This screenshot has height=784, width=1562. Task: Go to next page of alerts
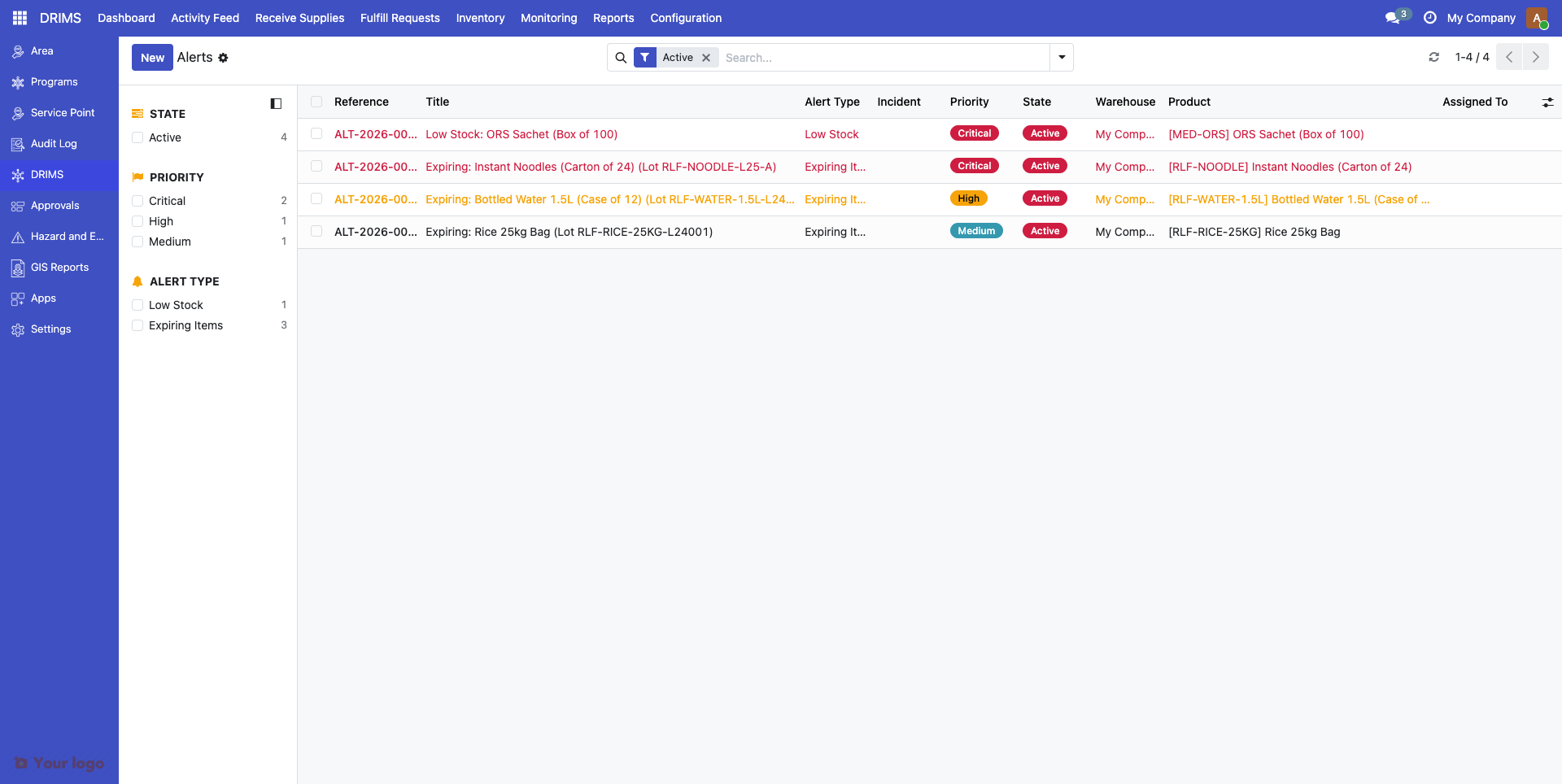coord(1535,57)
